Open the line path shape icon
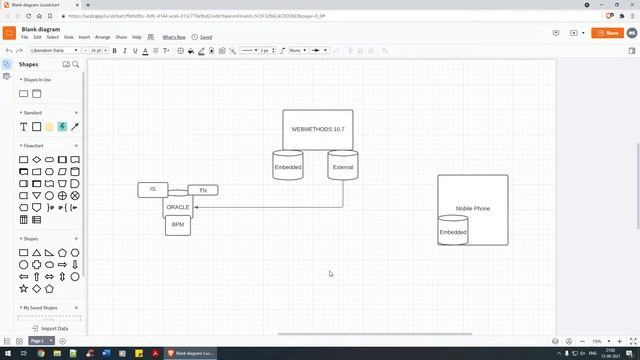The width and height of the screenshot is (640, 360). [282, 51]
